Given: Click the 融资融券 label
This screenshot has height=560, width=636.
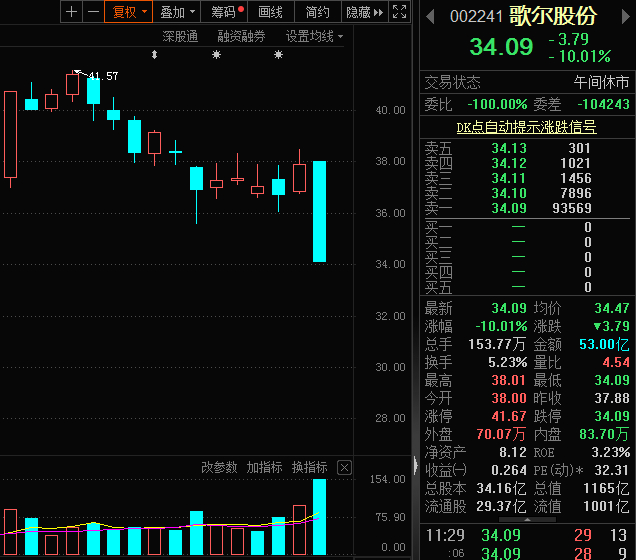Looking at the screenshot, I should click(241, 36).
